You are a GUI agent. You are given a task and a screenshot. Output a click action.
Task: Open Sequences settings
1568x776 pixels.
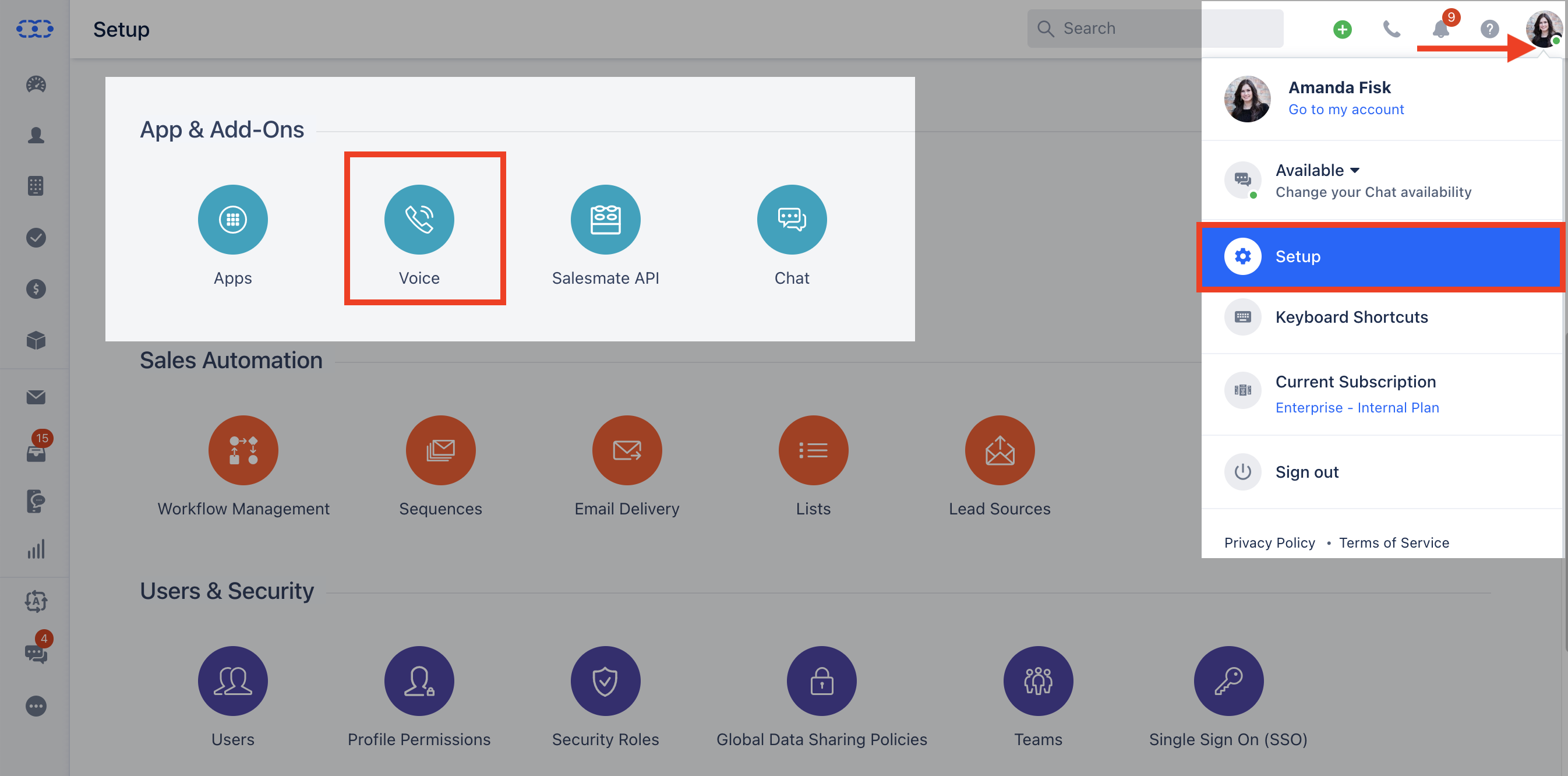(440, 450)
